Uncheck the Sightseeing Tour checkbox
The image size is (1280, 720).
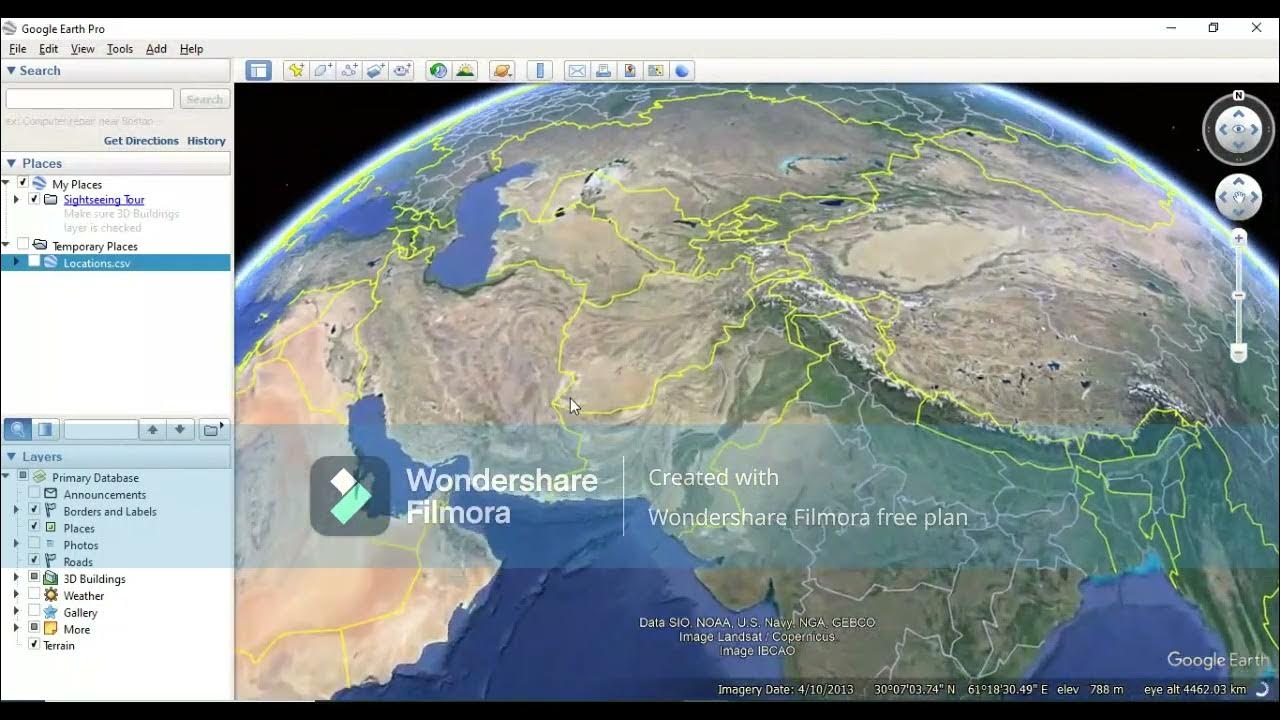point(34,199)
